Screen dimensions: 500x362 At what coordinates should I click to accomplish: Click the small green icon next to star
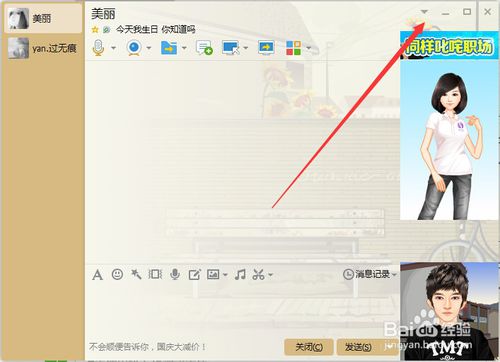pos(106,30)
